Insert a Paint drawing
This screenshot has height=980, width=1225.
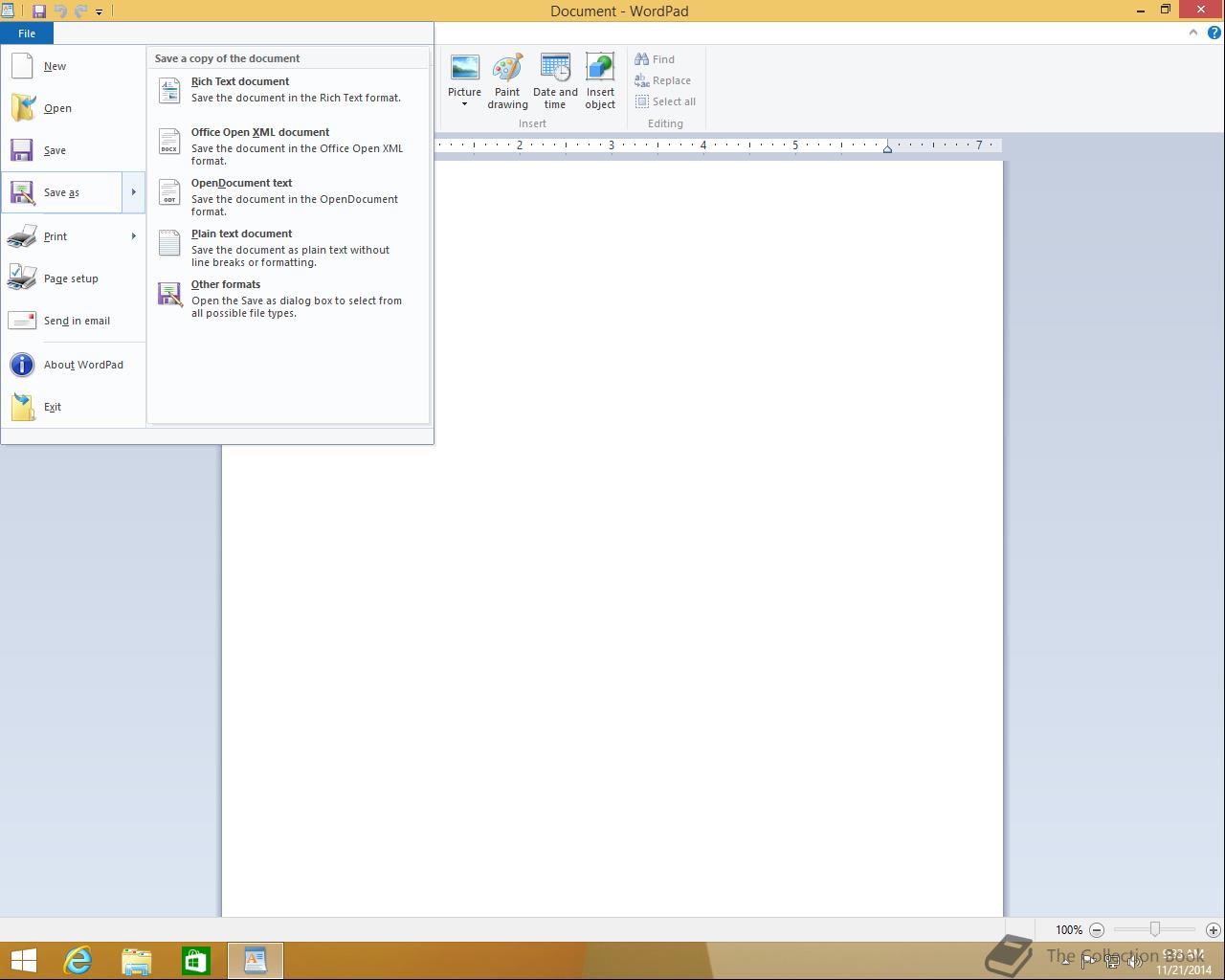tap(507, 81)
